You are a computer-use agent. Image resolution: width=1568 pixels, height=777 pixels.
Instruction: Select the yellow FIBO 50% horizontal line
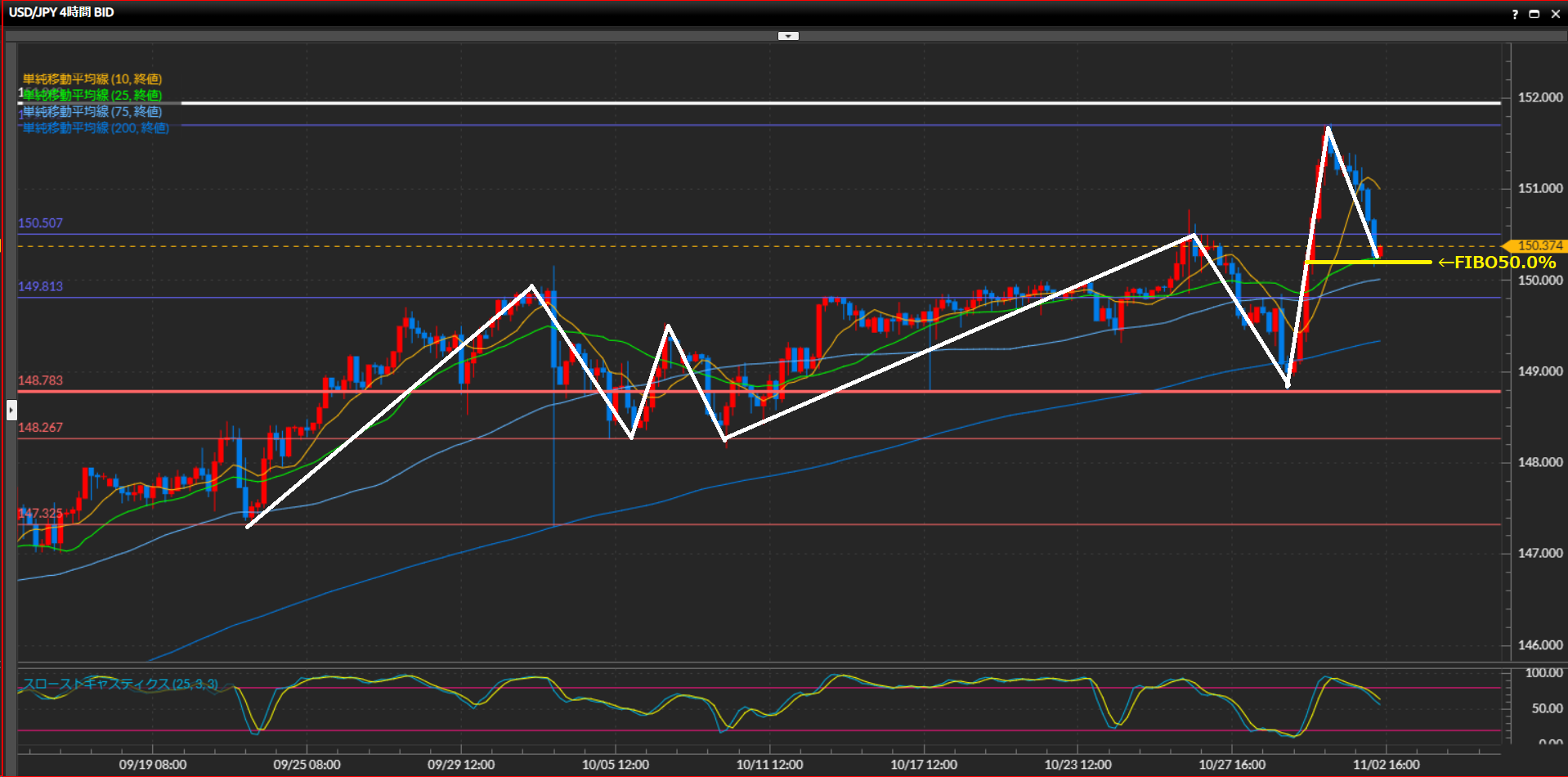pos(1367,263)
